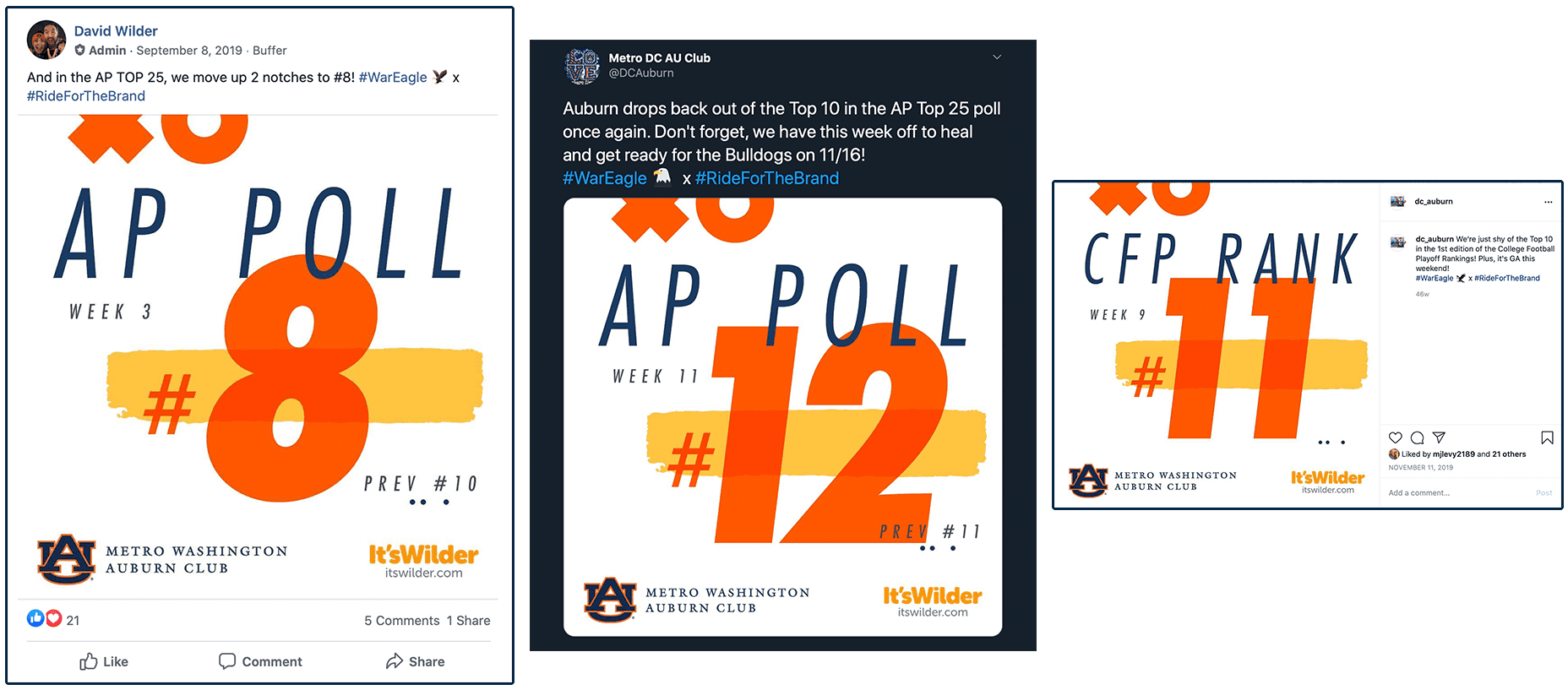Viewport: 1568px width, 690px height.
Task: Expand the tweet options chevron
Action: click(x=997, y=57)
